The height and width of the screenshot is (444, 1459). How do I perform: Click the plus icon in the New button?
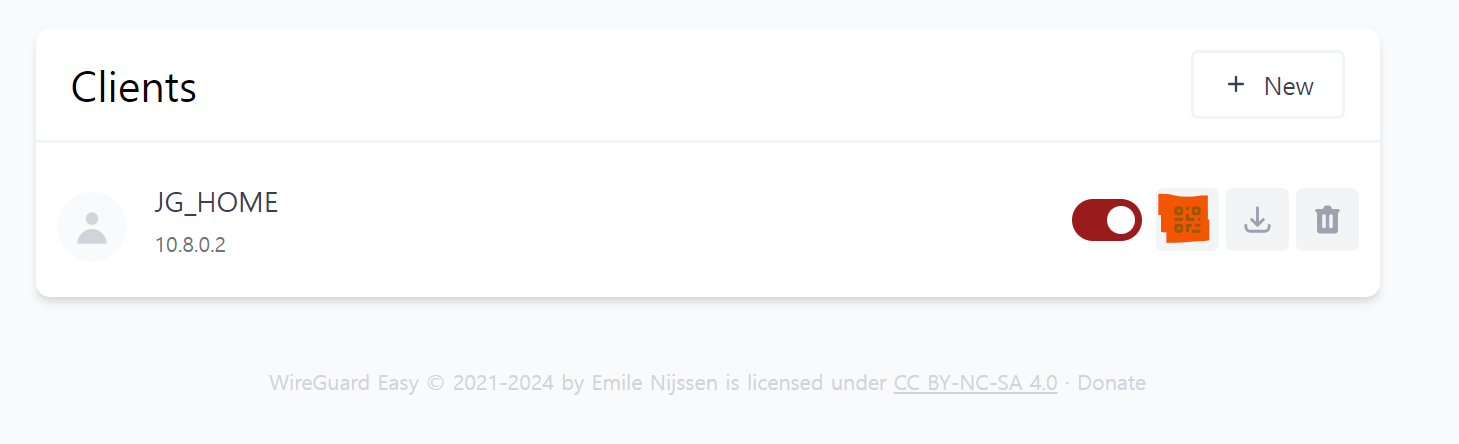click(x=1236, y=85)
